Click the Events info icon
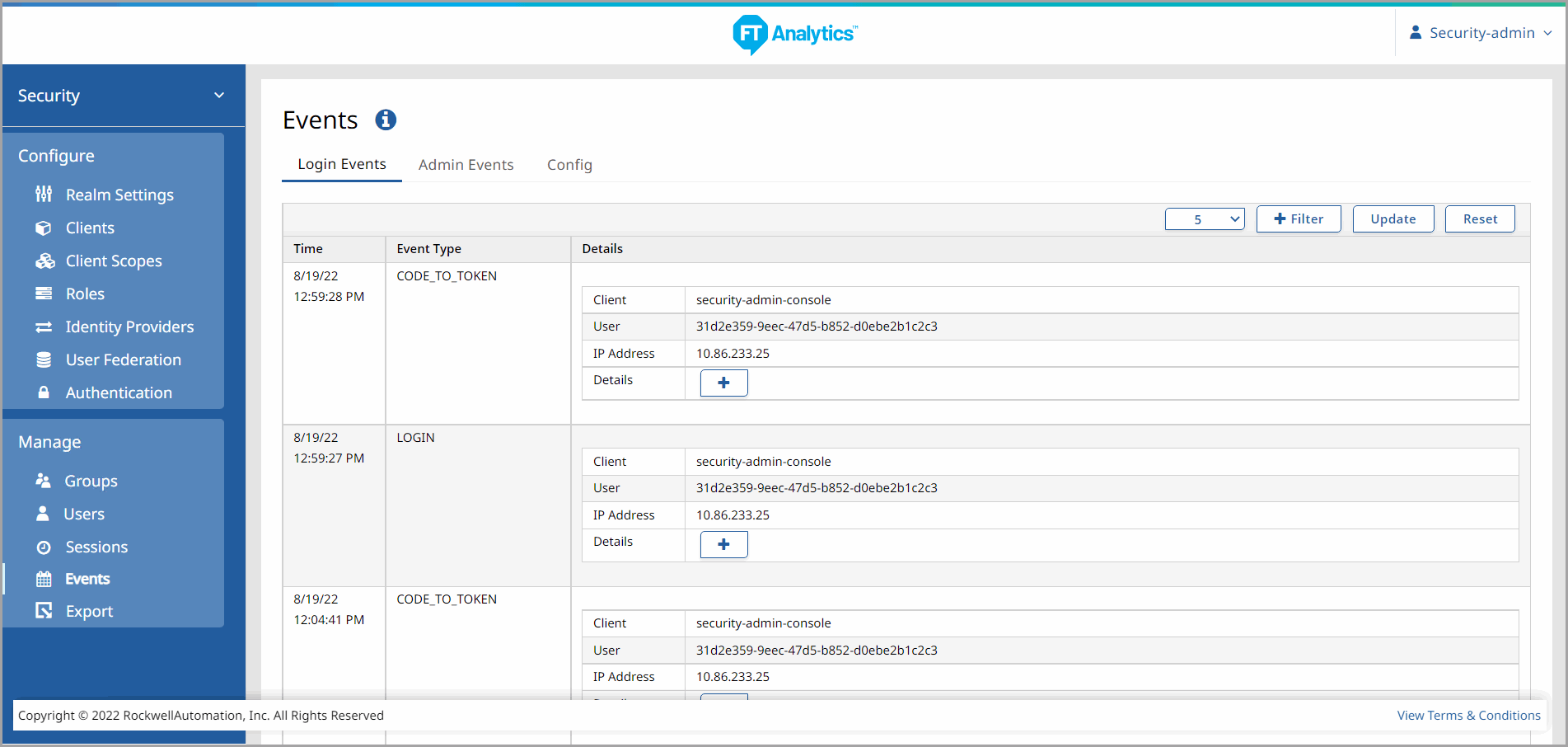Screen dimensions: 1568x747 (x=386, y=120)
